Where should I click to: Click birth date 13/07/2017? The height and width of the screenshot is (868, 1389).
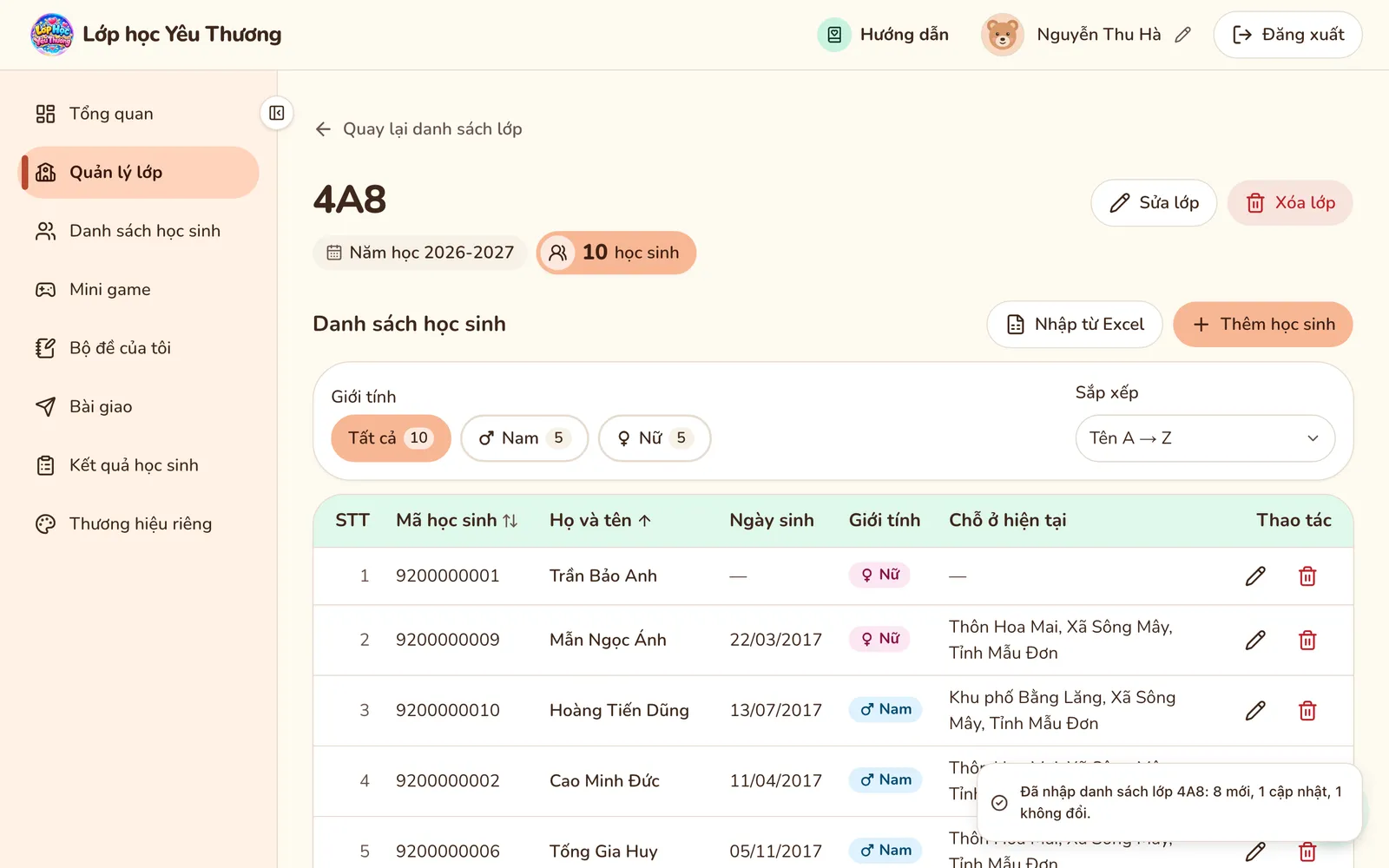coord(775,711)
